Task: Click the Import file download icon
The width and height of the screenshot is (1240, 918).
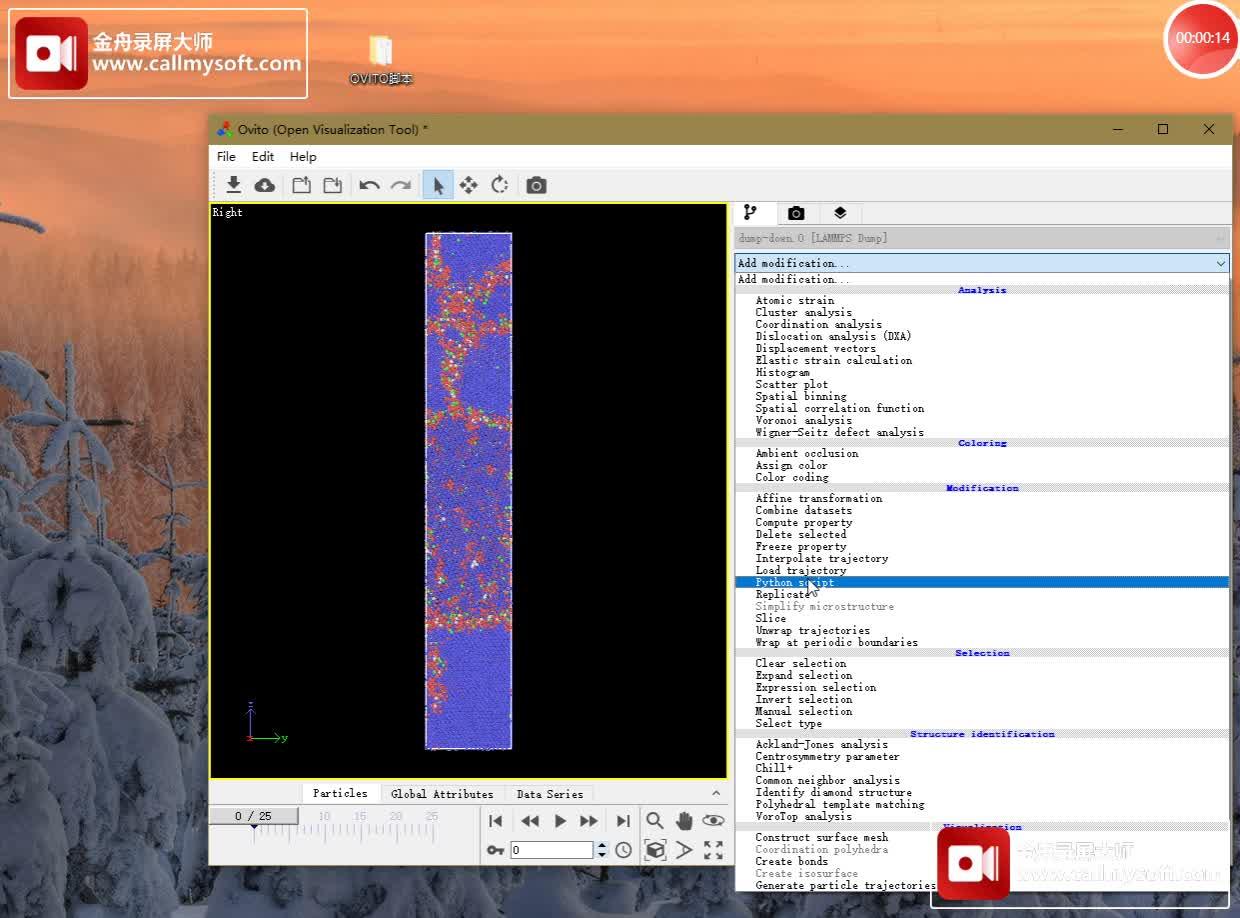Action: point(233,185)
